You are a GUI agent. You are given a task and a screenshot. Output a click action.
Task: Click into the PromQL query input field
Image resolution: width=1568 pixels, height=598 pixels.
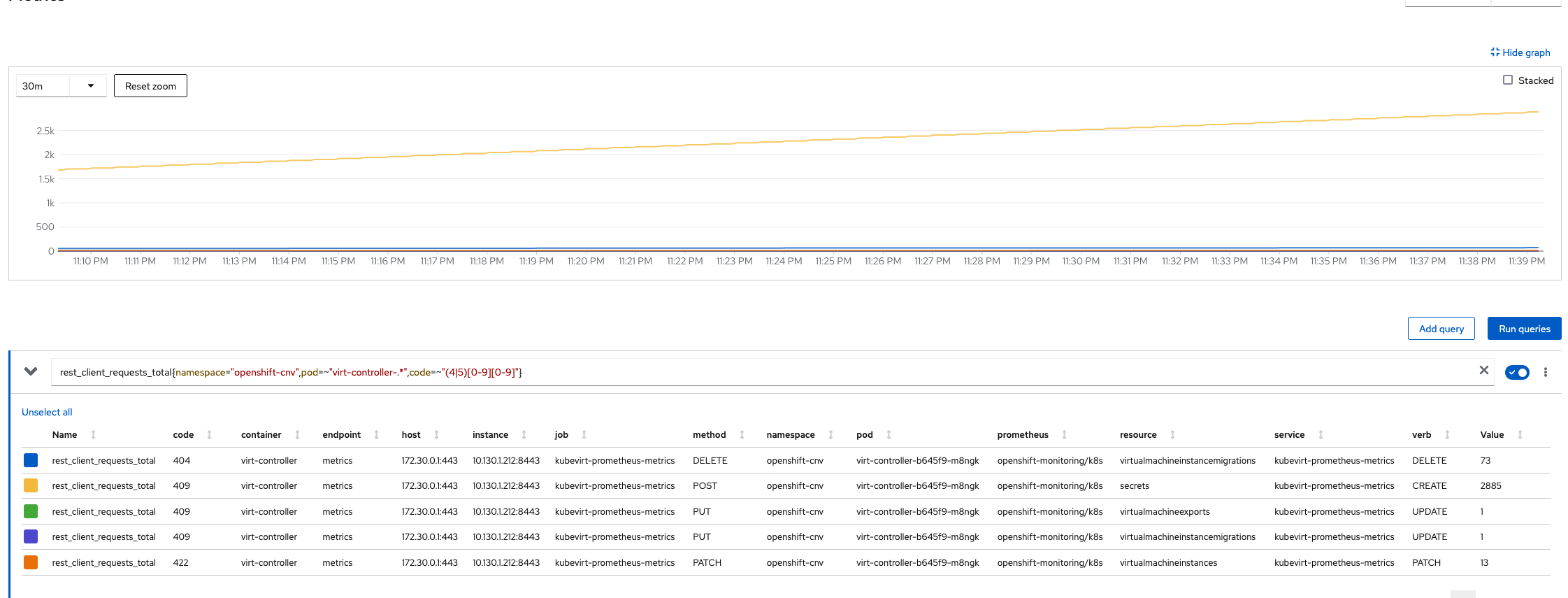tap(765, 372)
